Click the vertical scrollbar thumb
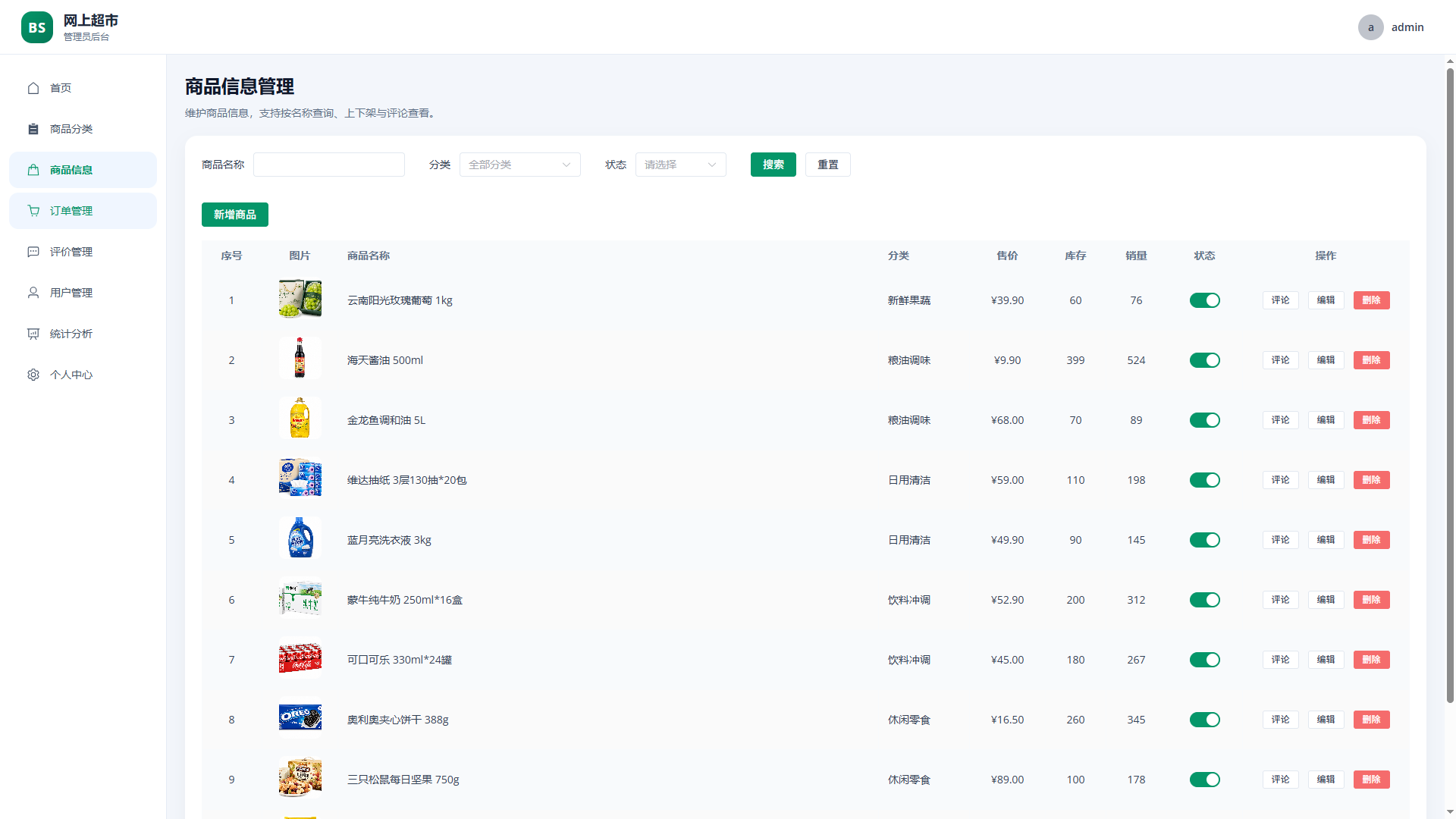The width and height of the screenshot is (1456, 819). tap(1450, 385)
